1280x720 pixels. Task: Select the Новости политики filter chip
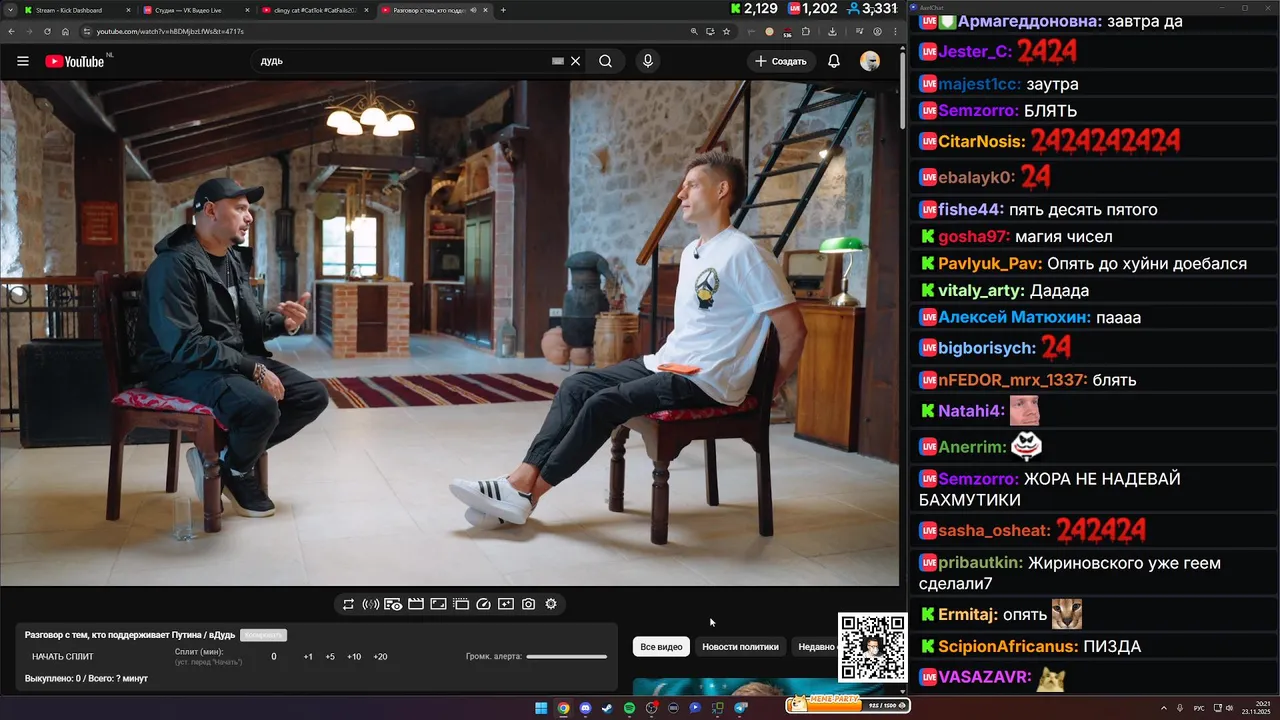740,647
